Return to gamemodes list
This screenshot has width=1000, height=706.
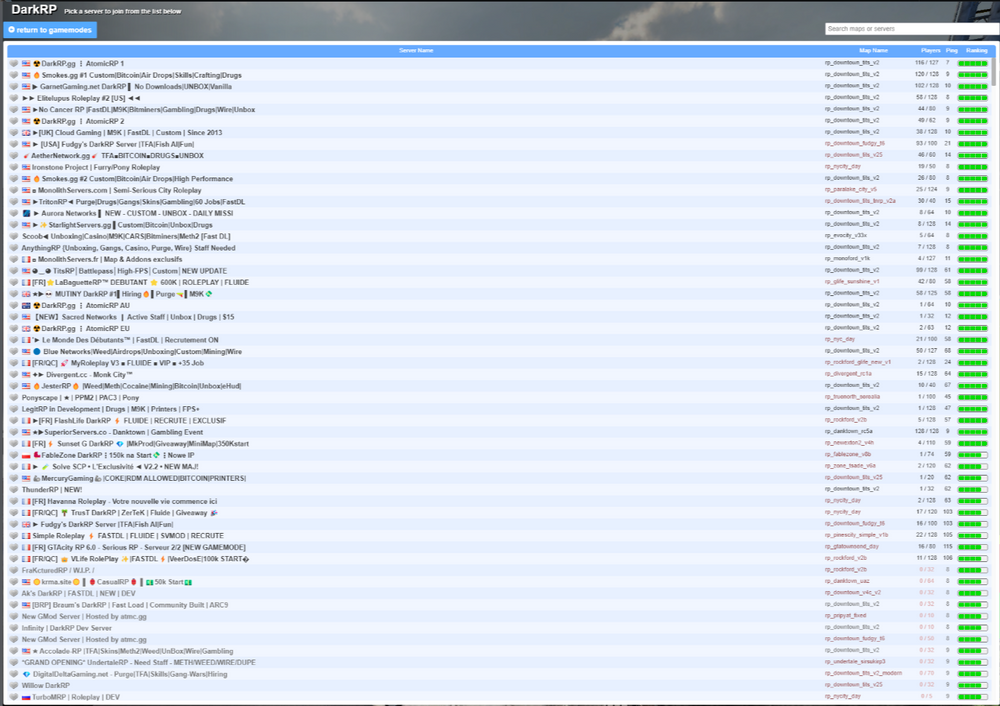pyautogui.click(x=50, y=30)
